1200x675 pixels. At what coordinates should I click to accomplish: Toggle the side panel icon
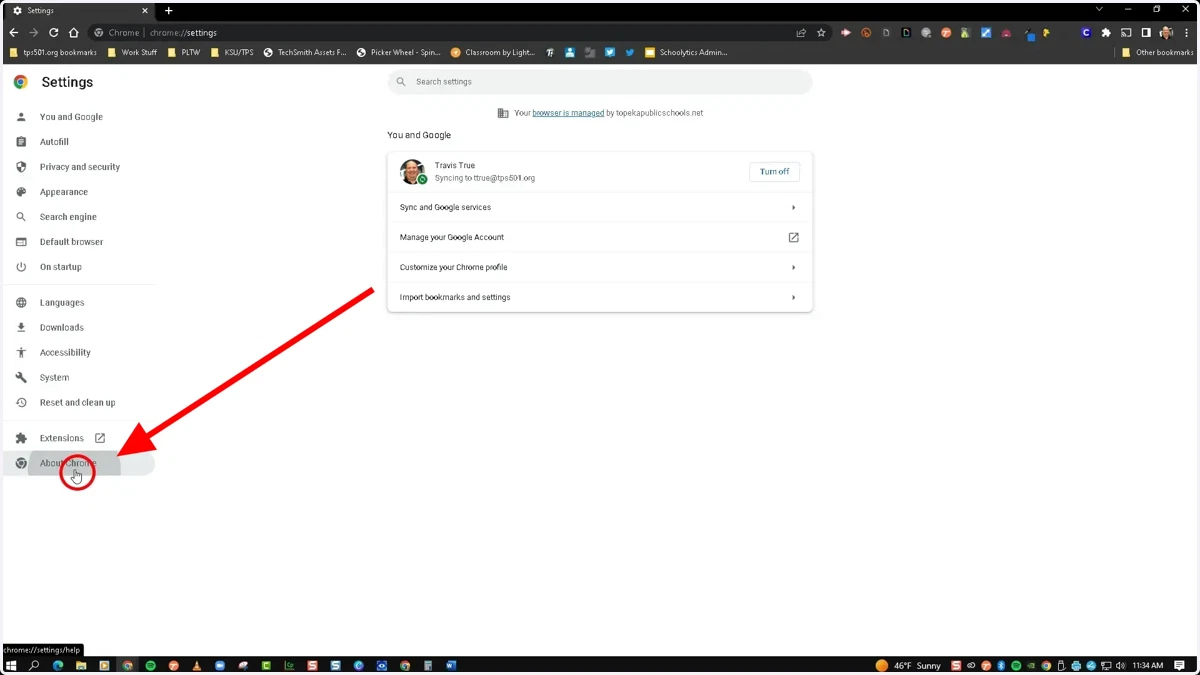(x=1146, y=33)
